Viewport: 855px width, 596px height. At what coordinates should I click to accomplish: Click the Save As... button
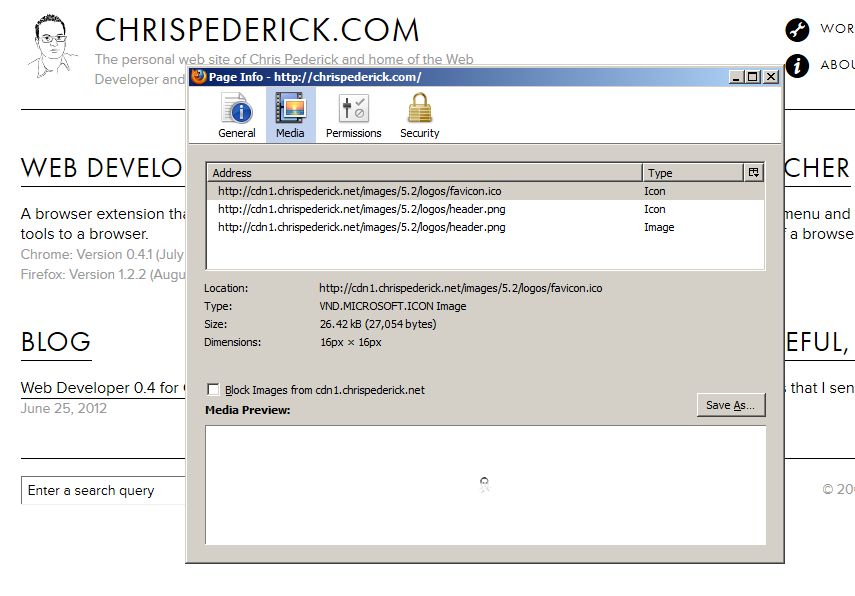[x=731, y=405]
